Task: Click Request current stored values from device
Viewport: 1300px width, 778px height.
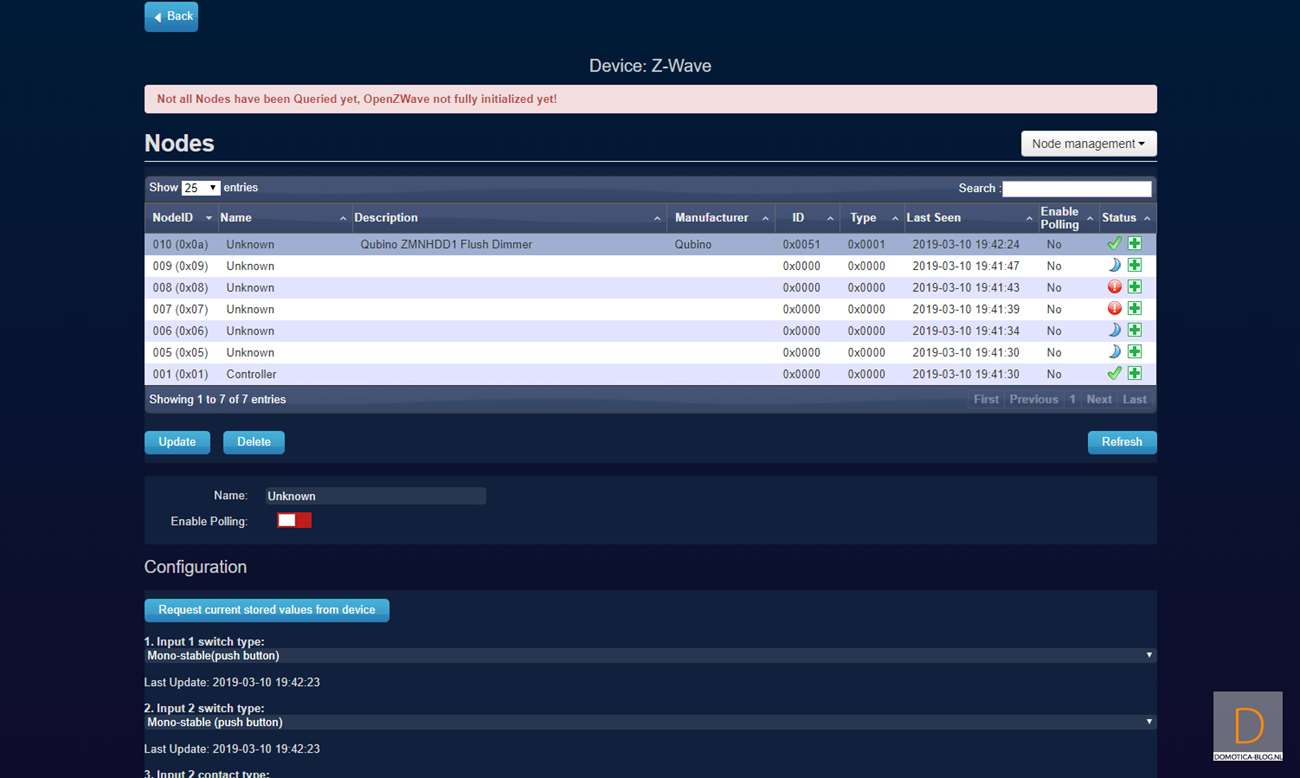Action: [267, 610]
